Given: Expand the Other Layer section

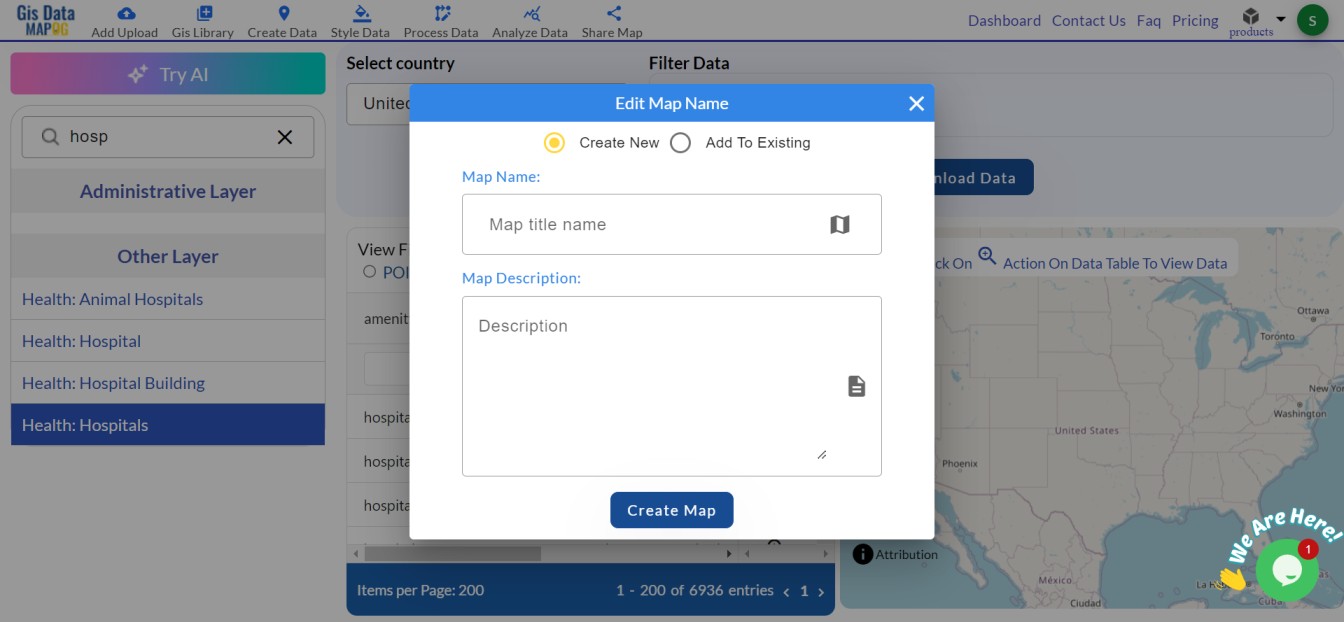Looking at the screenshot, I should click(167, 256).
